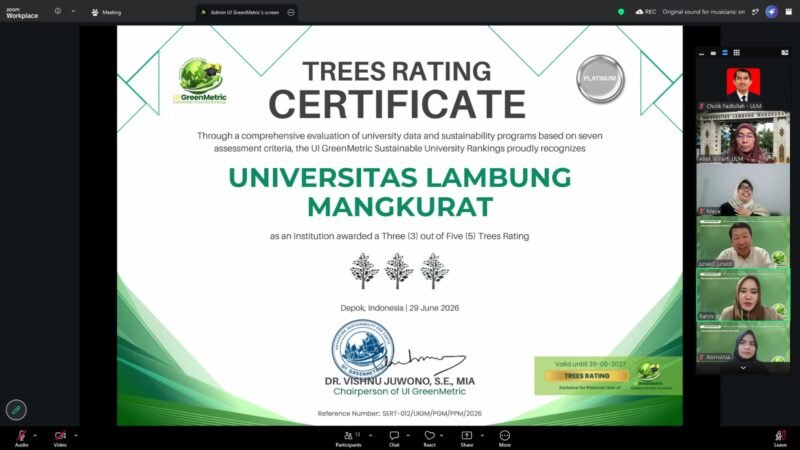Open the AI Companion sparkle icon
Viewport: 800px width, 450px height.
771,12
